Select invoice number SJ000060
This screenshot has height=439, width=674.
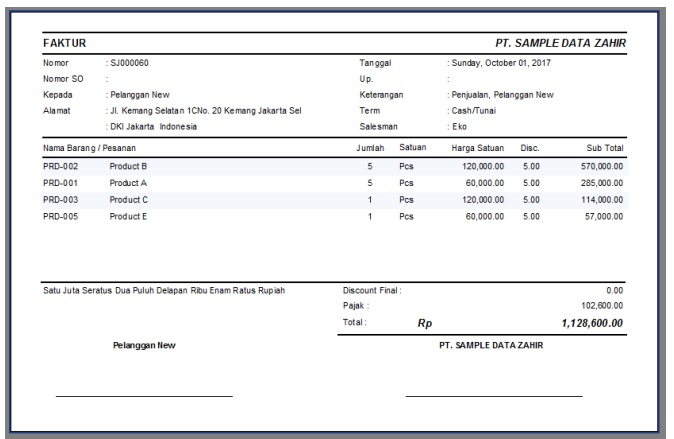pyautogui.click(x=129, y=63)
